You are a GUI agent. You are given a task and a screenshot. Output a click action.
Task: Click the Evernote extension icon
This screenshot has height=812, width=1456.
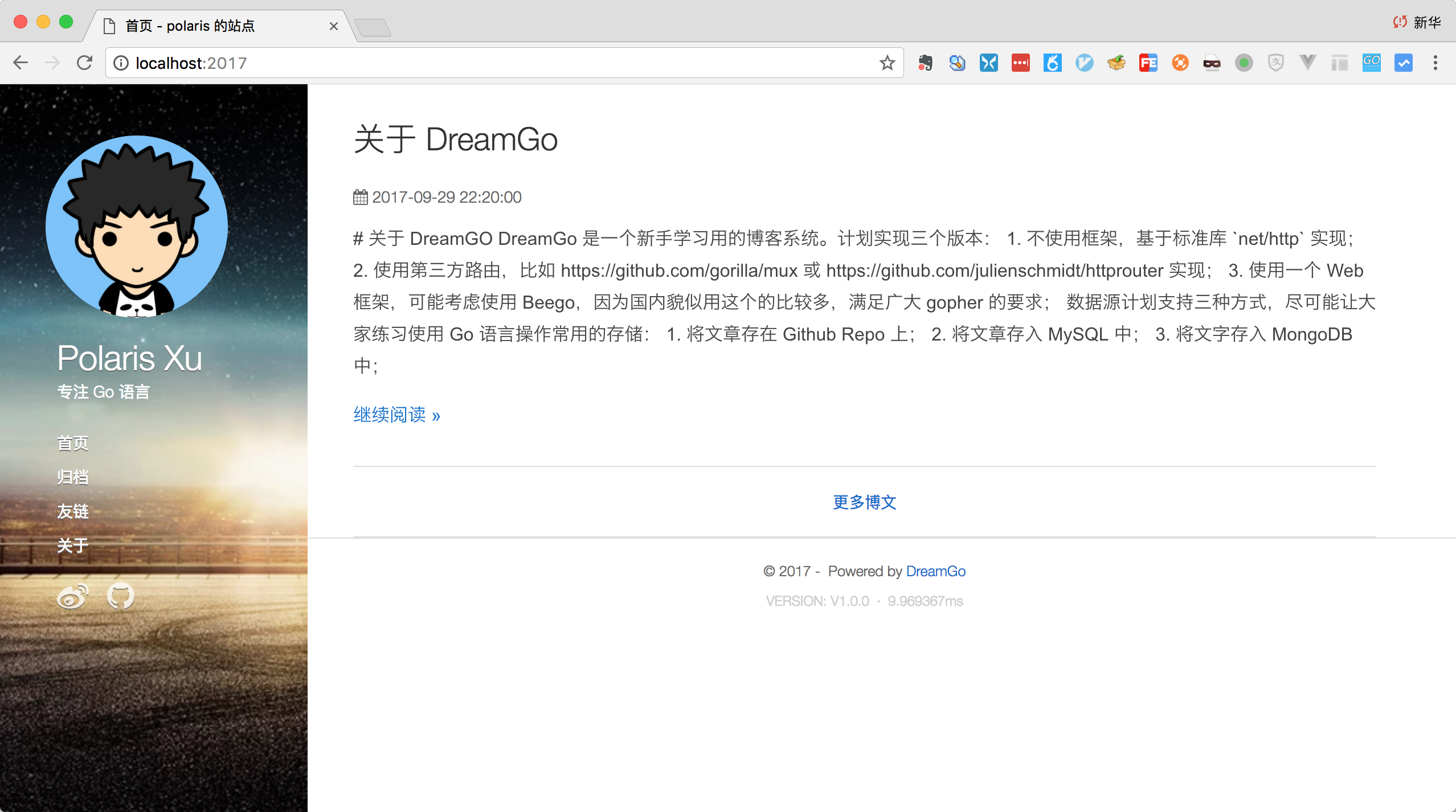pos(925,63)
